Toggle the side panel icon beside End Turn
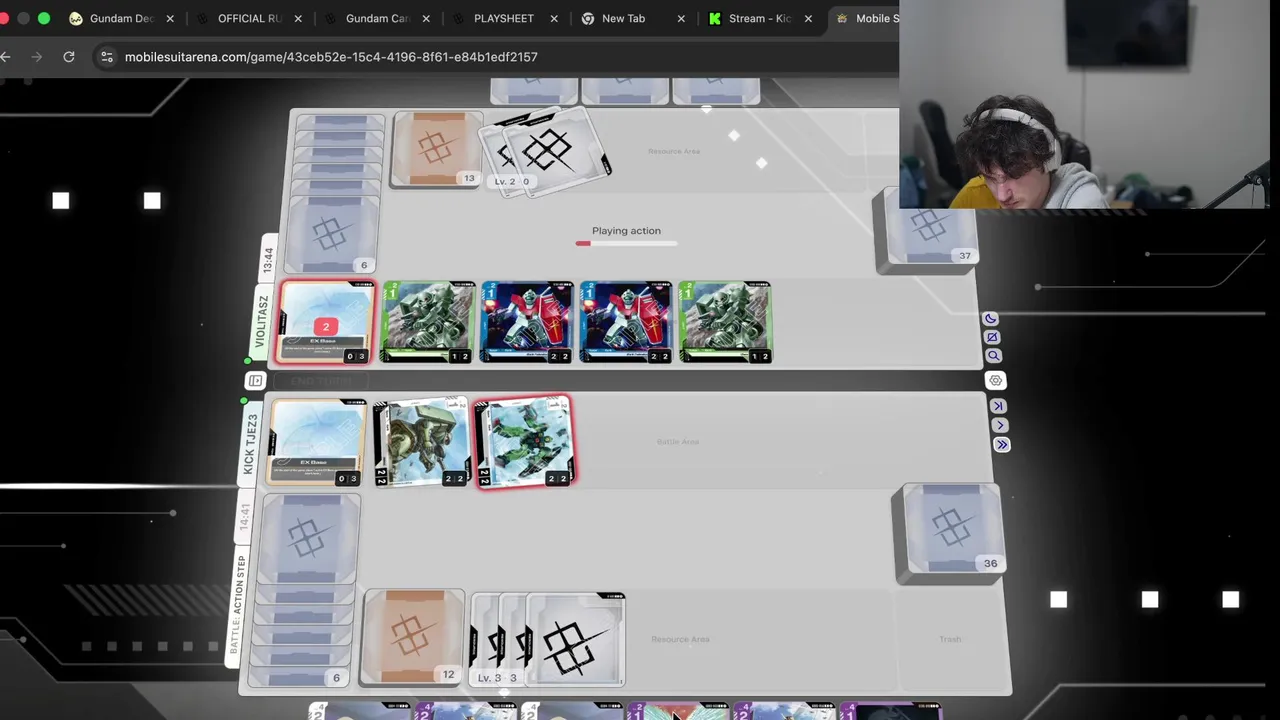Image resolution: width=1280 pixels, height=720 pixels. (x=255, y=381)
